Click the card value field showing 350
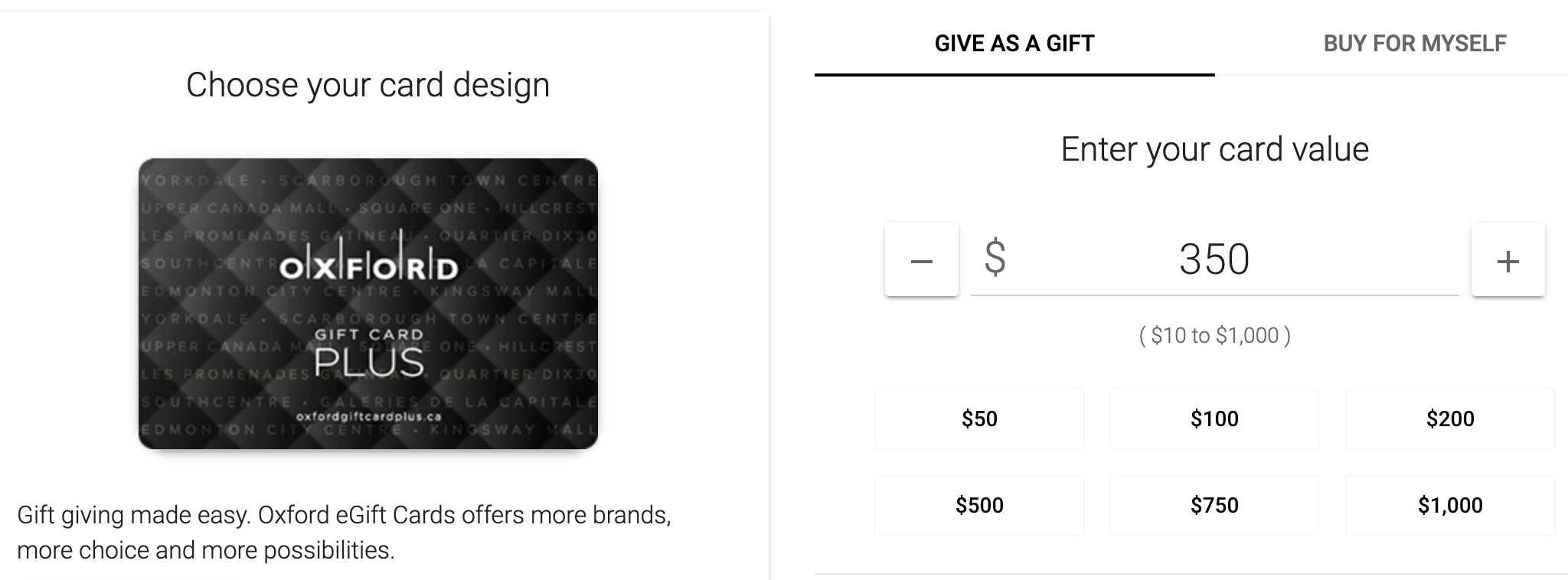Image resolution: width=1568 pixels, height=580 pixels. (x=1214, y=259)
